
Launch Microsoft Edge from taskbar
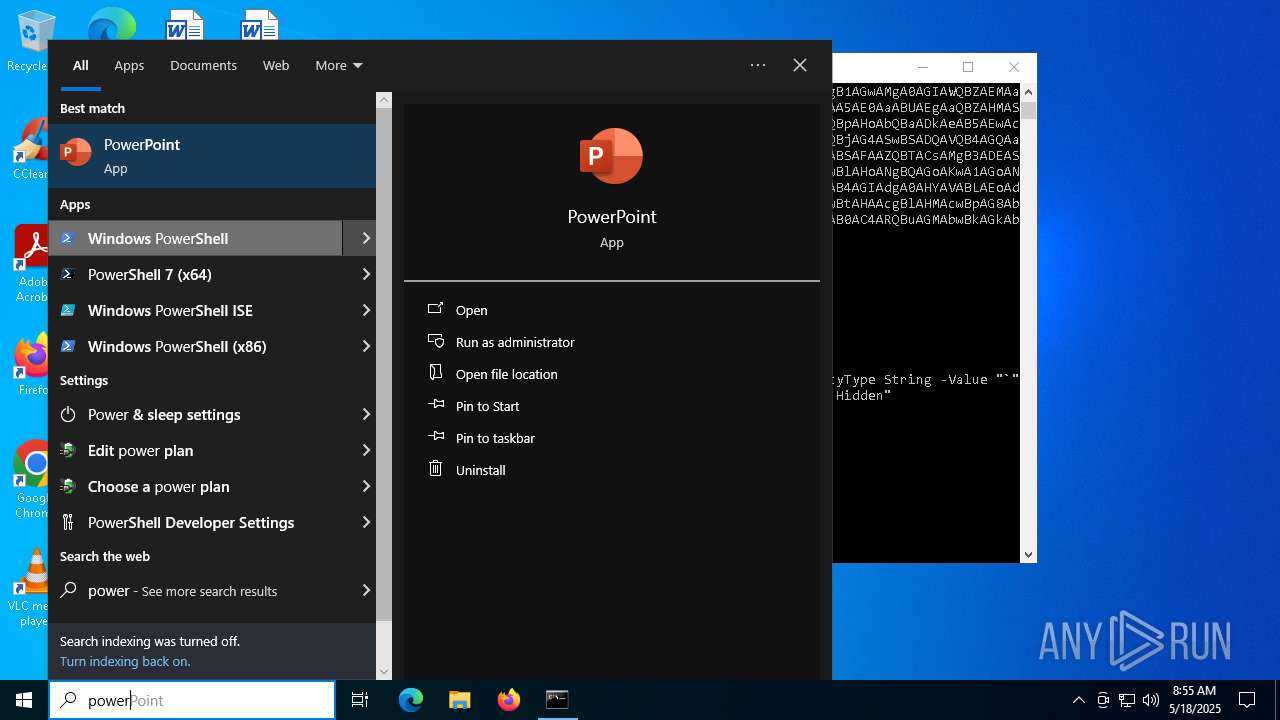pyautogui.click(x=411, y=700)
